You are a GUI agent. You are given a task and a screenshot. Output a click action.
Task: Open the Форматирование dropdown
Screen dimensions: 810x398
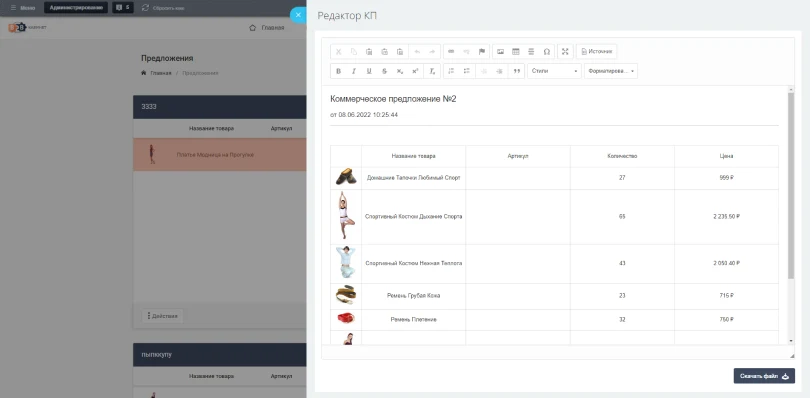pos(611,71)
